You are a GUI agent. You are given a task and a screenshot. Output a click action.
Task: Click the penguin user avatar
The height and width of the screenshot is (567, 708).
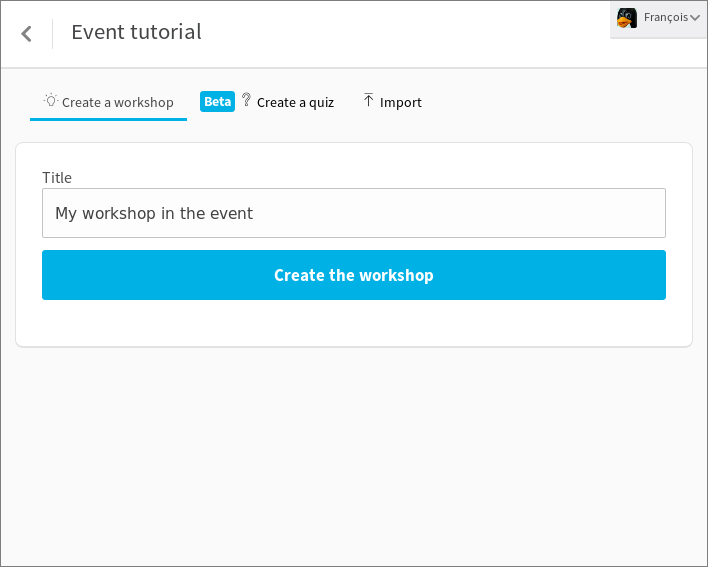pyautogui.click(x=627, y=18)
